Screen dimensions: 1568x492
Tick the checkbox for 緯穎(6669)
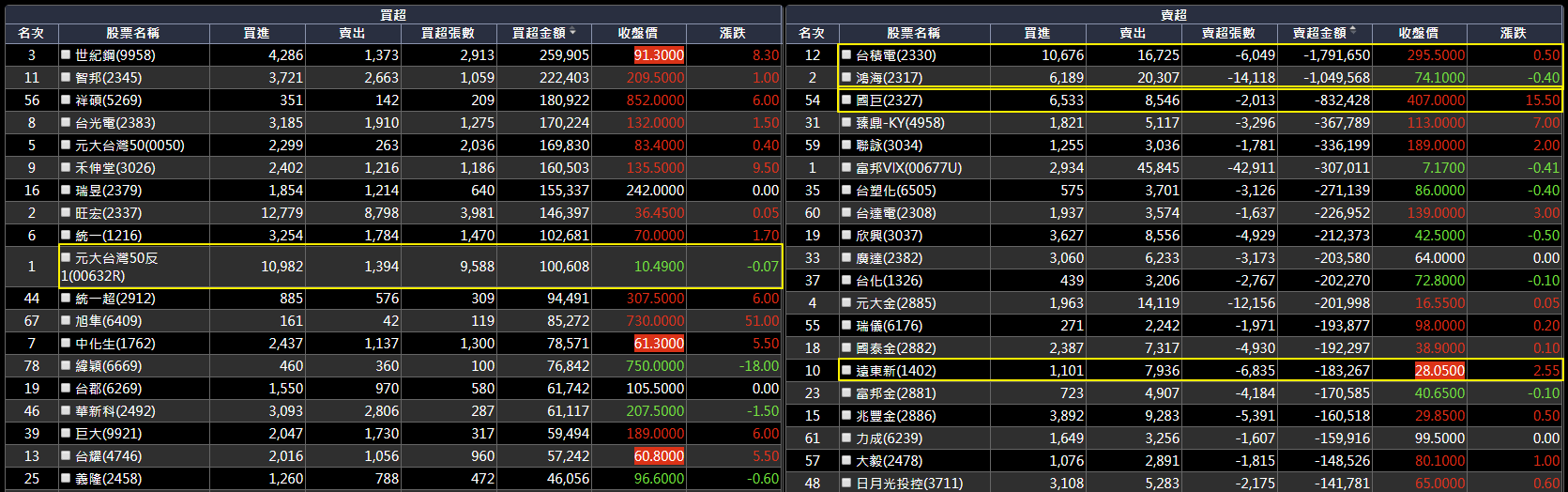pos(66,365)
